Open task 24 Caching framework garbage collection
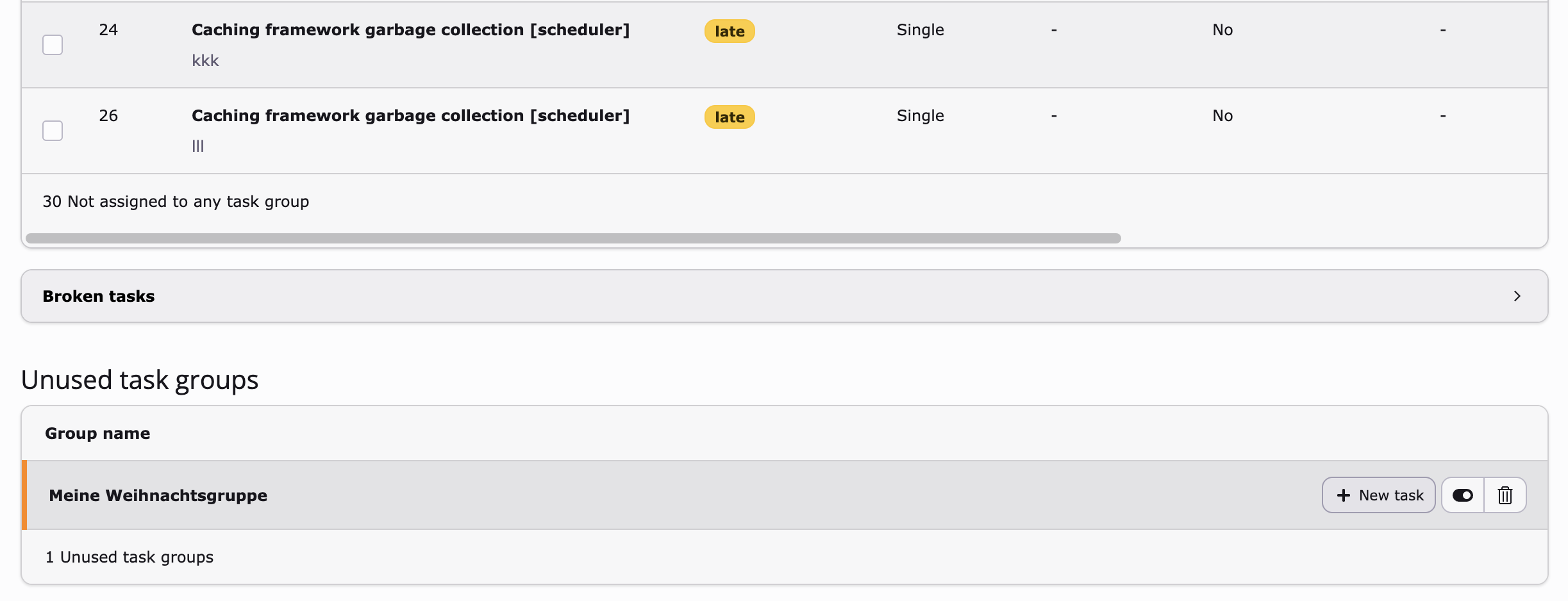1568x601 pixels. (x=410, y=30)
